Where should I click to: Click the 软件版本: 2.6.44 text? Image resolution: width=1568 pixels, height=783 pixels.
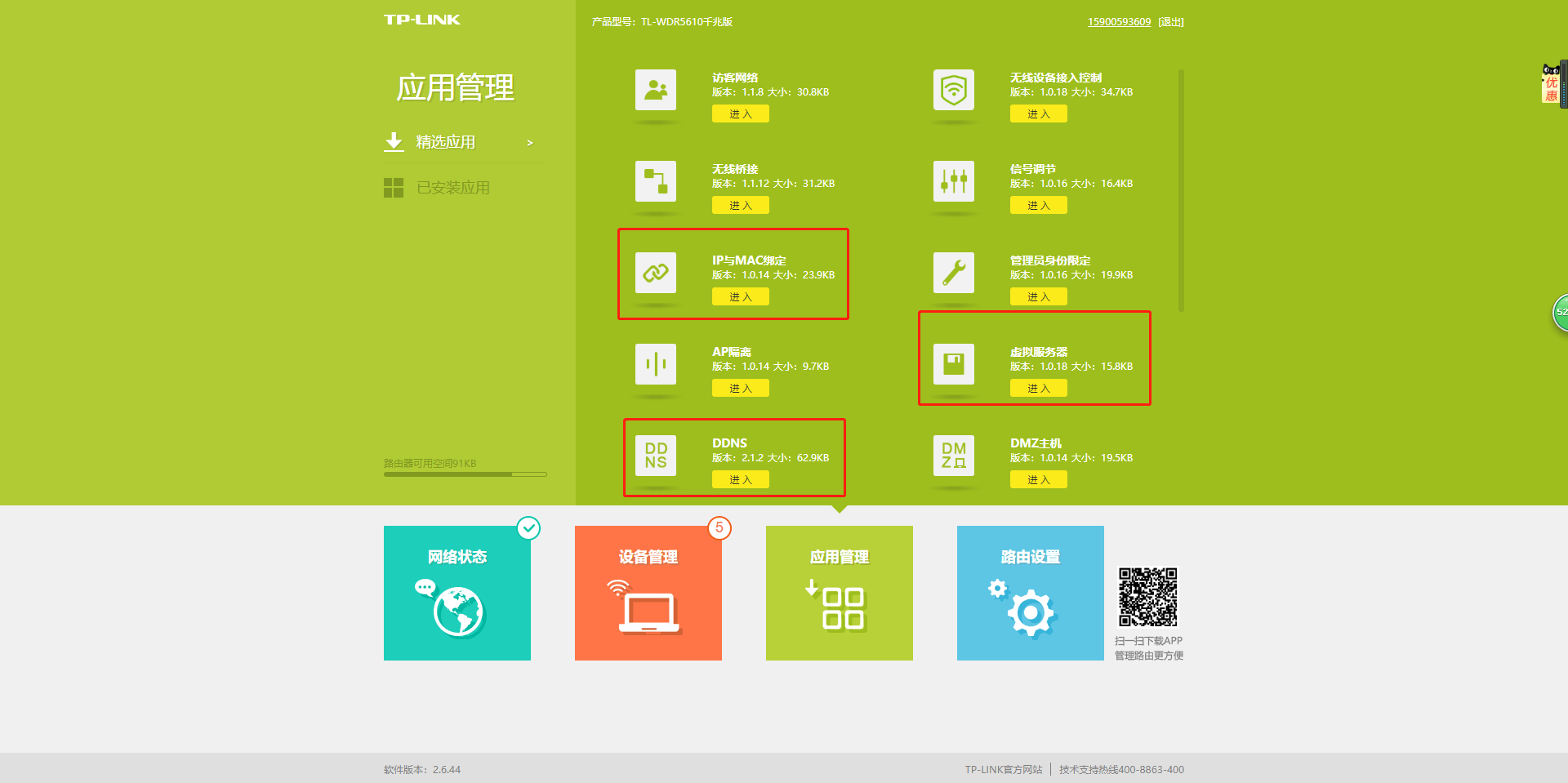(422, 769)
